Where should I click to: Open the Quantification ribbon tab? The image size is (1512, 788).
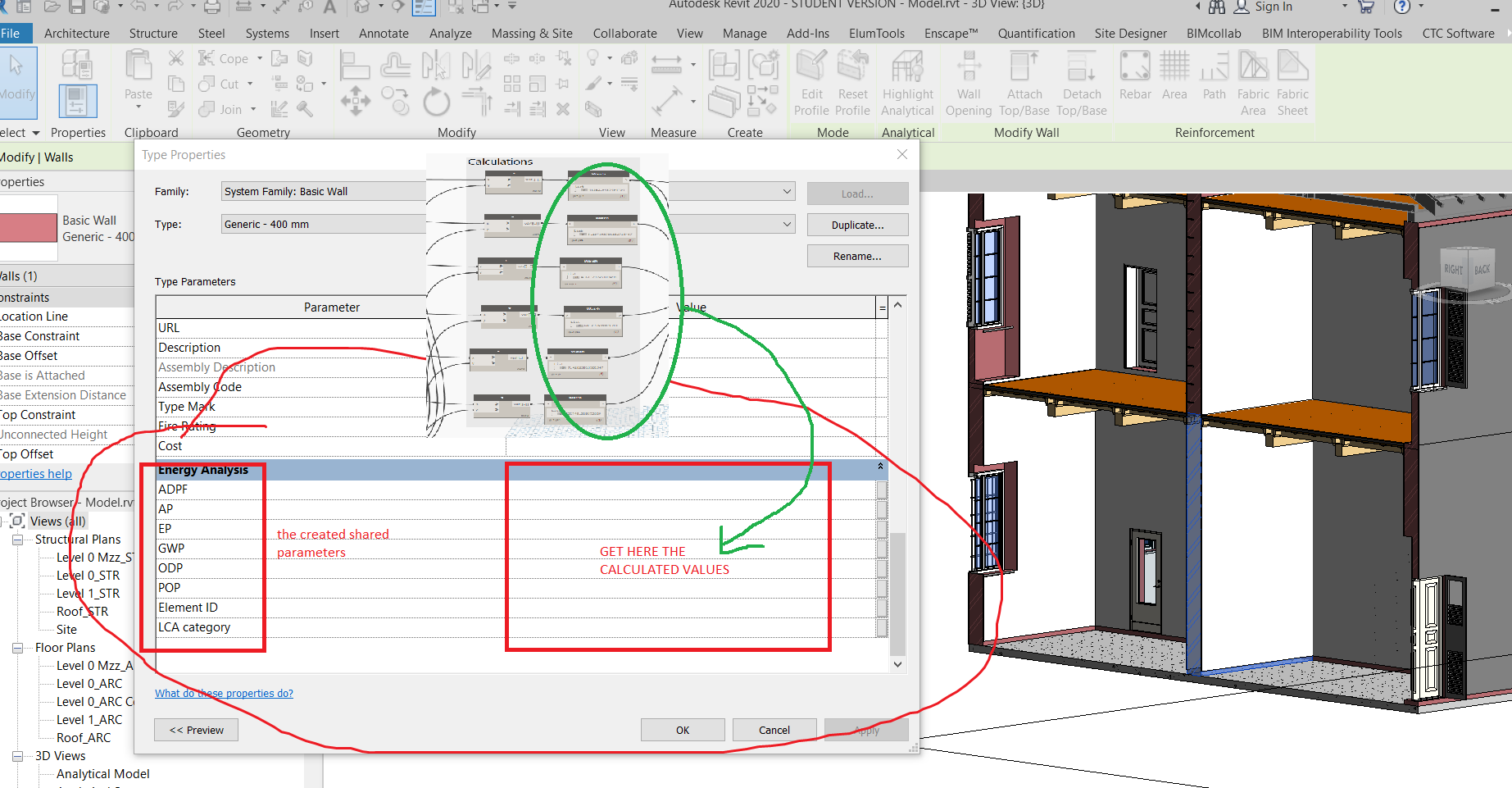point(1036,34)
